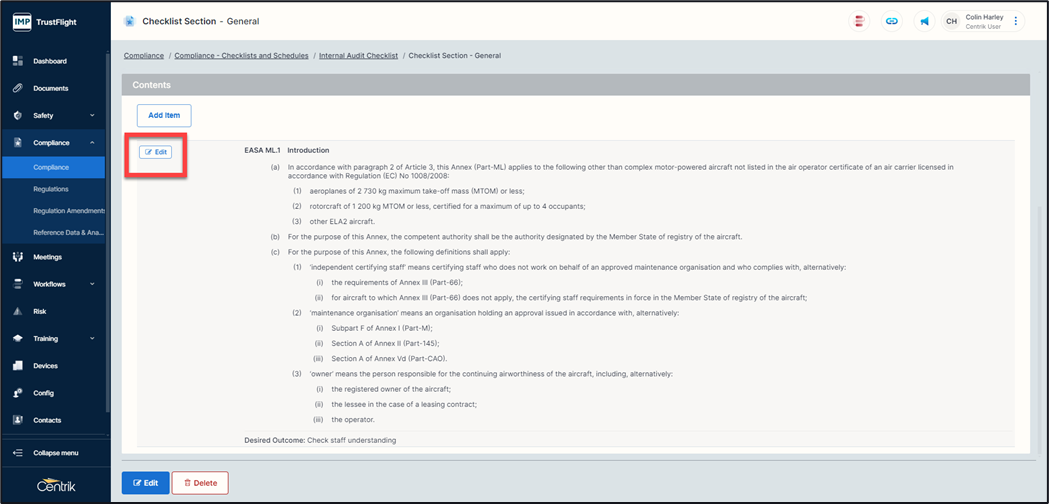Expand the Safety menu chevron
Screen dimensions: 1049x504
click(x=92, y=116)
